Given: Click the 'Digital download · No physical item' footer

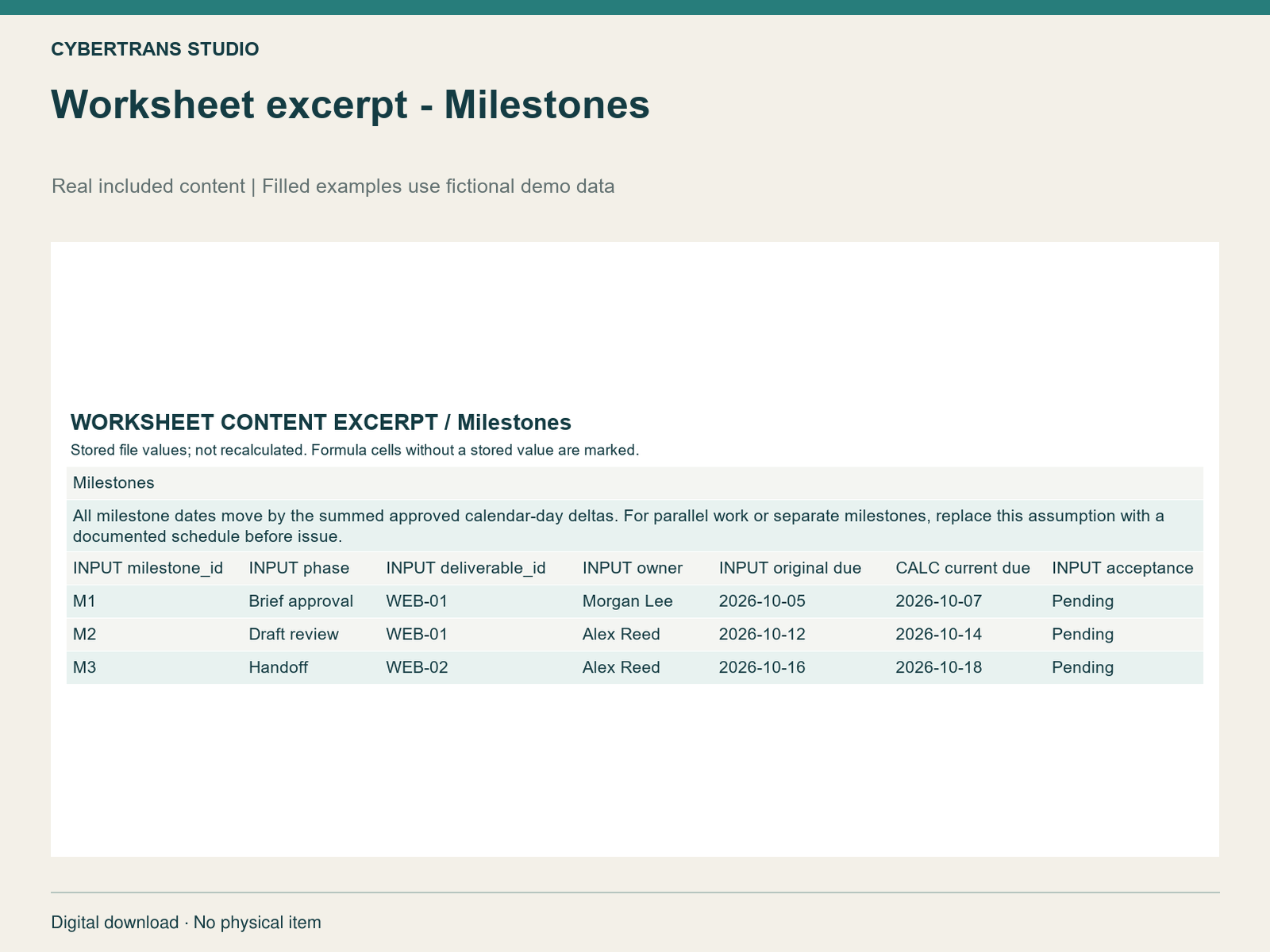Looking at the screenshot, I should coord(187,923).
